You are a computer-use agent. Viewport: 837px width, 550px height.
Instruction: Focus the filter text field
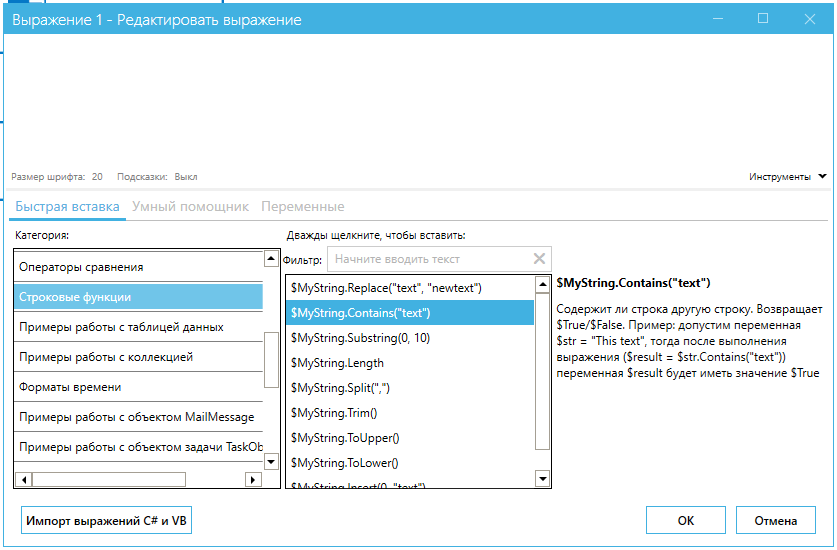click(430, 259)
